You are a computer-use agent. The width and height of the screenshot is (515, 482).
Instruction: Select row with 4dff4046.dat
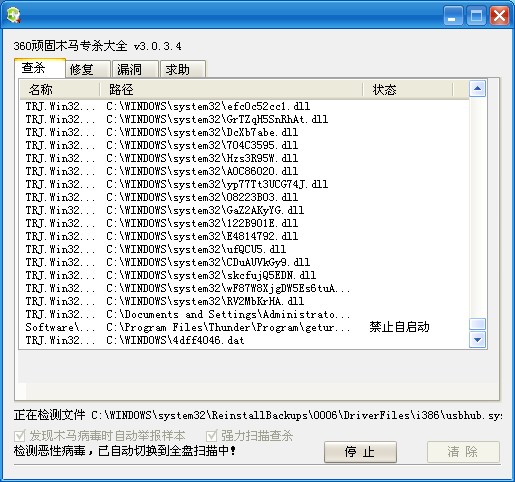pyautogui.click(x=244, y=340)
